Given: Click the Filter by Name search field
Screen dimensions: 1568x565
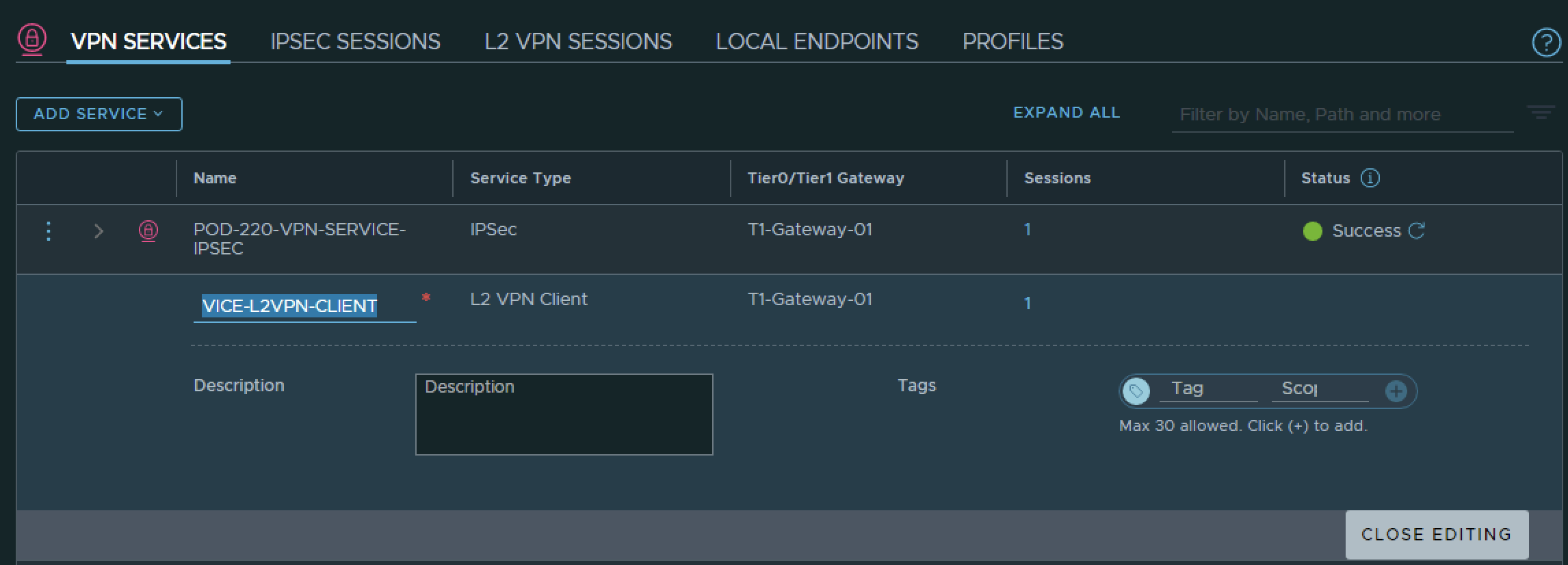Looking at the screenshot, I should click(1341, 114).
